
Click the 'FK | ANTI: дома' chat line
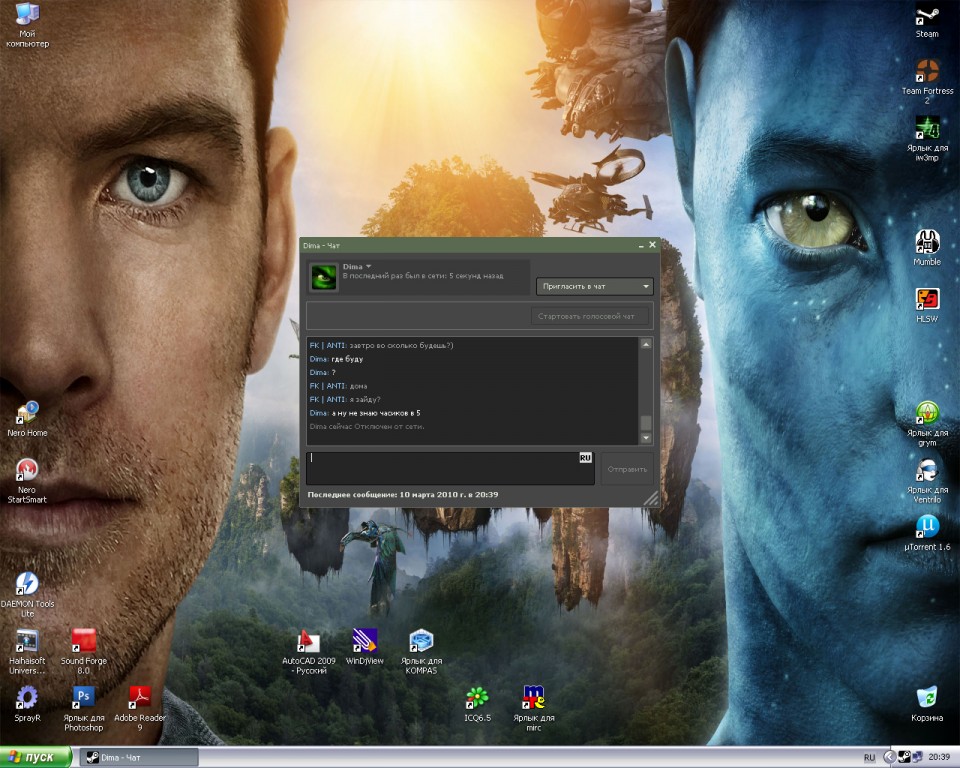(339, 386)
